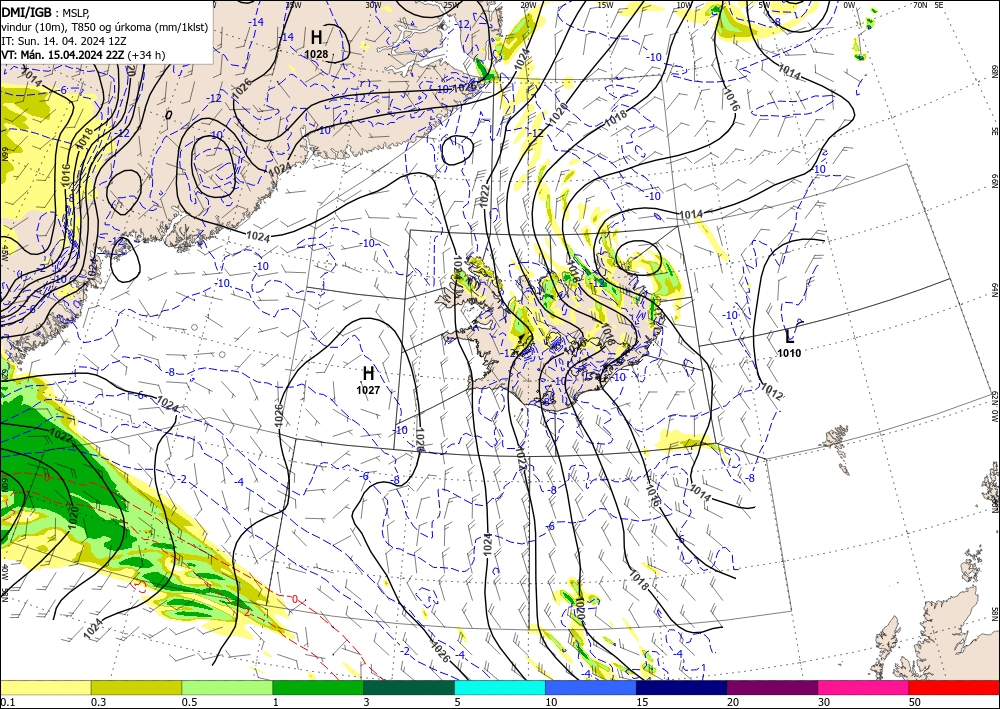Click the 'L' low-pressure symbol east of Iceland
The image size is (1000, 709).
(789, 336)
